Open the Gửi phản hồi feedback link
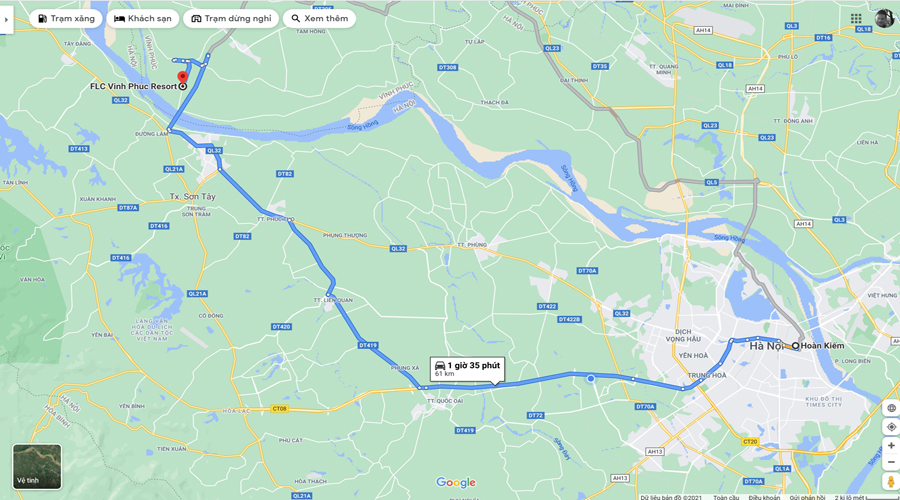This screenshot has height=500, width=900. coord(807,497)
